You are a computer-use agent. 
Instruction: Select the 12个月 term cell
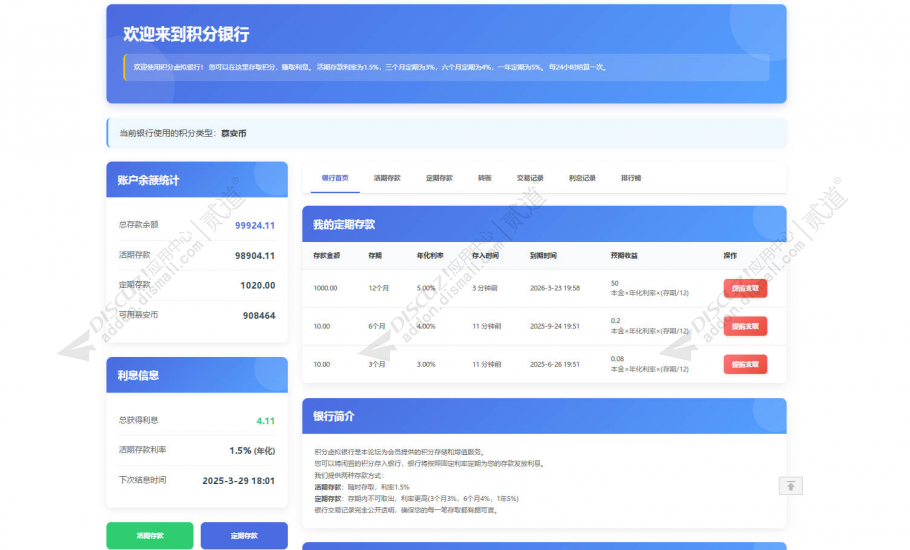click(378, 288)
